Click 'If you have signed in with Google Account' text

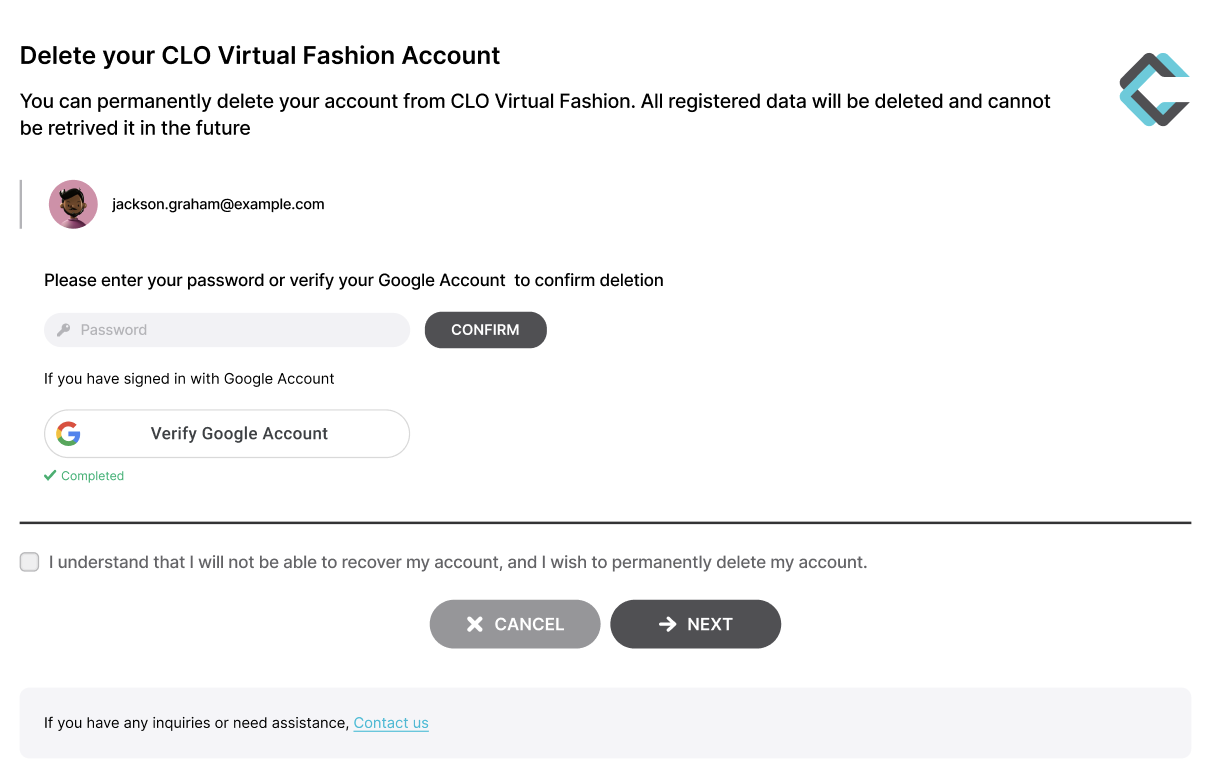tap(189, 379)
